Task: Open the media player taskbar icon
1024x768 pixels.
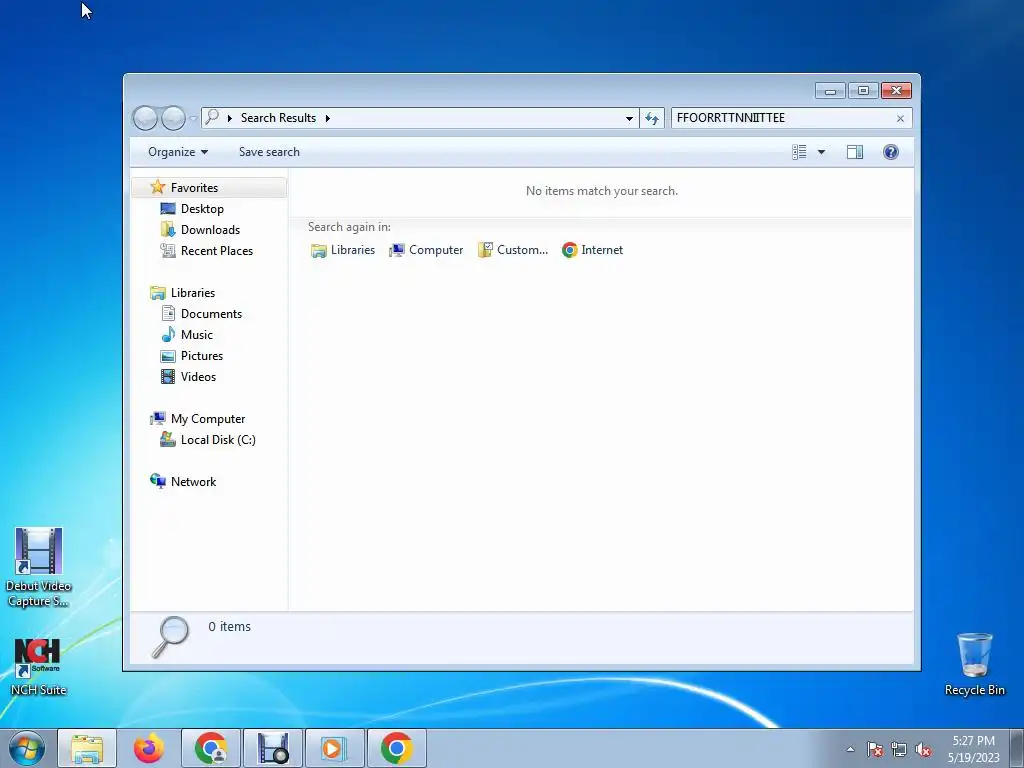Action: [334, 748]
